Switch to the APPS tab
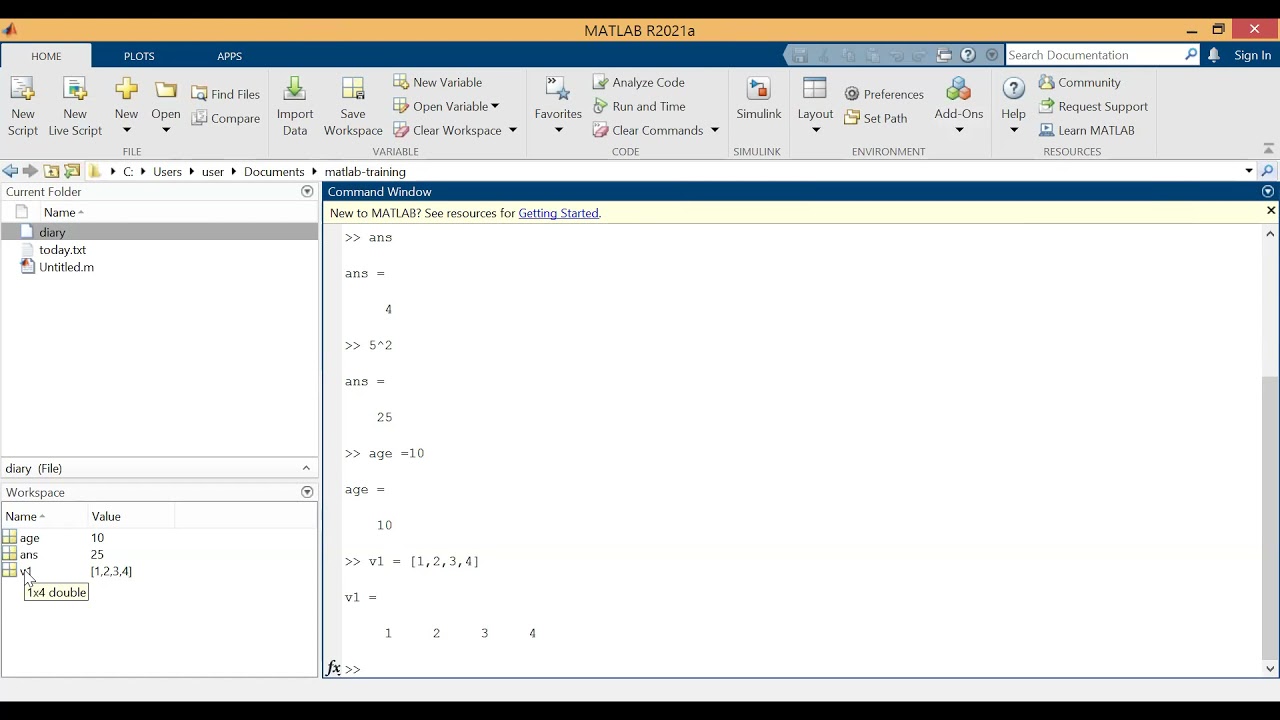 click(229, 56)
